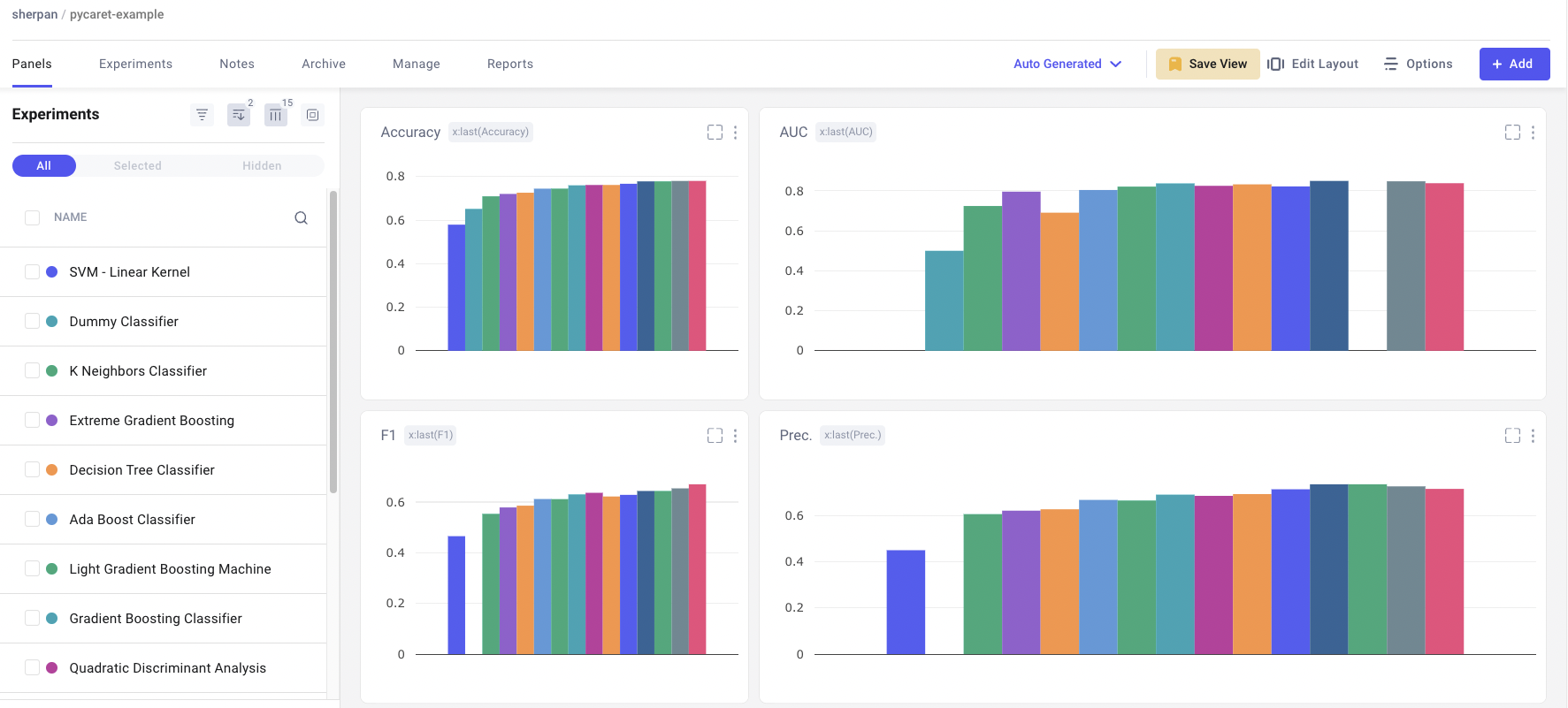Click the search icon beside NAME header

(301, 217)
